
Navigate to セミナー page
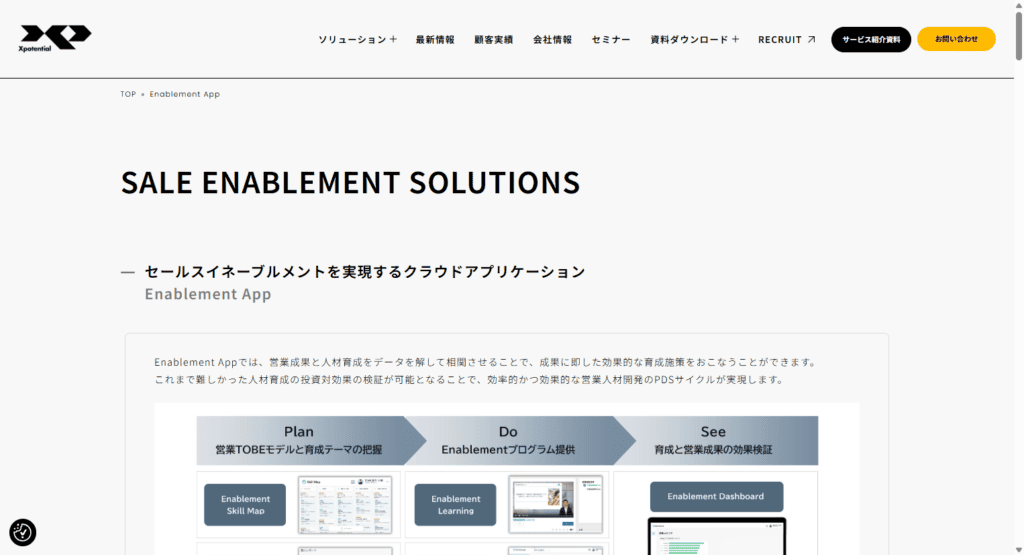(611, 39)
